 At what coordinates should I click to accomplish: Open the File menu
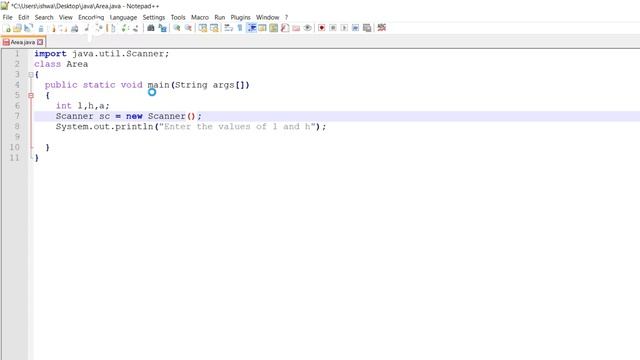(7, 17)
